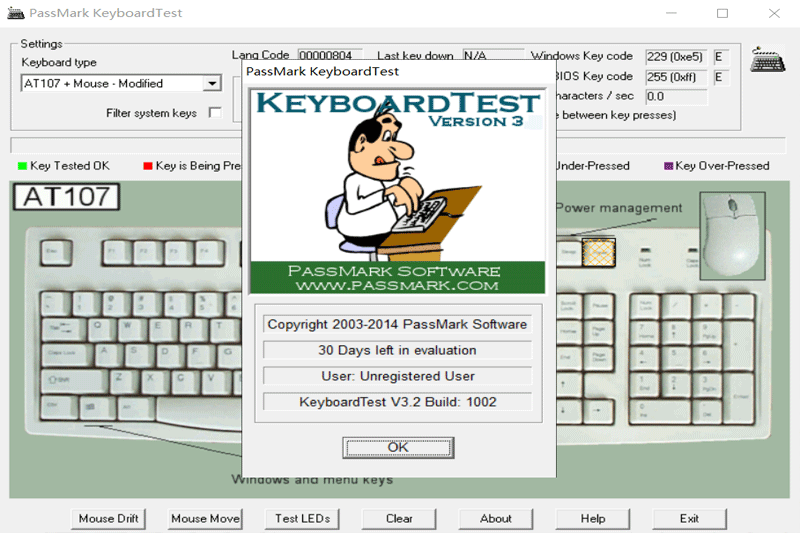Screen dimensions: 800x533
Task: Click the numpad 5 key
Action: pos(676,358)
